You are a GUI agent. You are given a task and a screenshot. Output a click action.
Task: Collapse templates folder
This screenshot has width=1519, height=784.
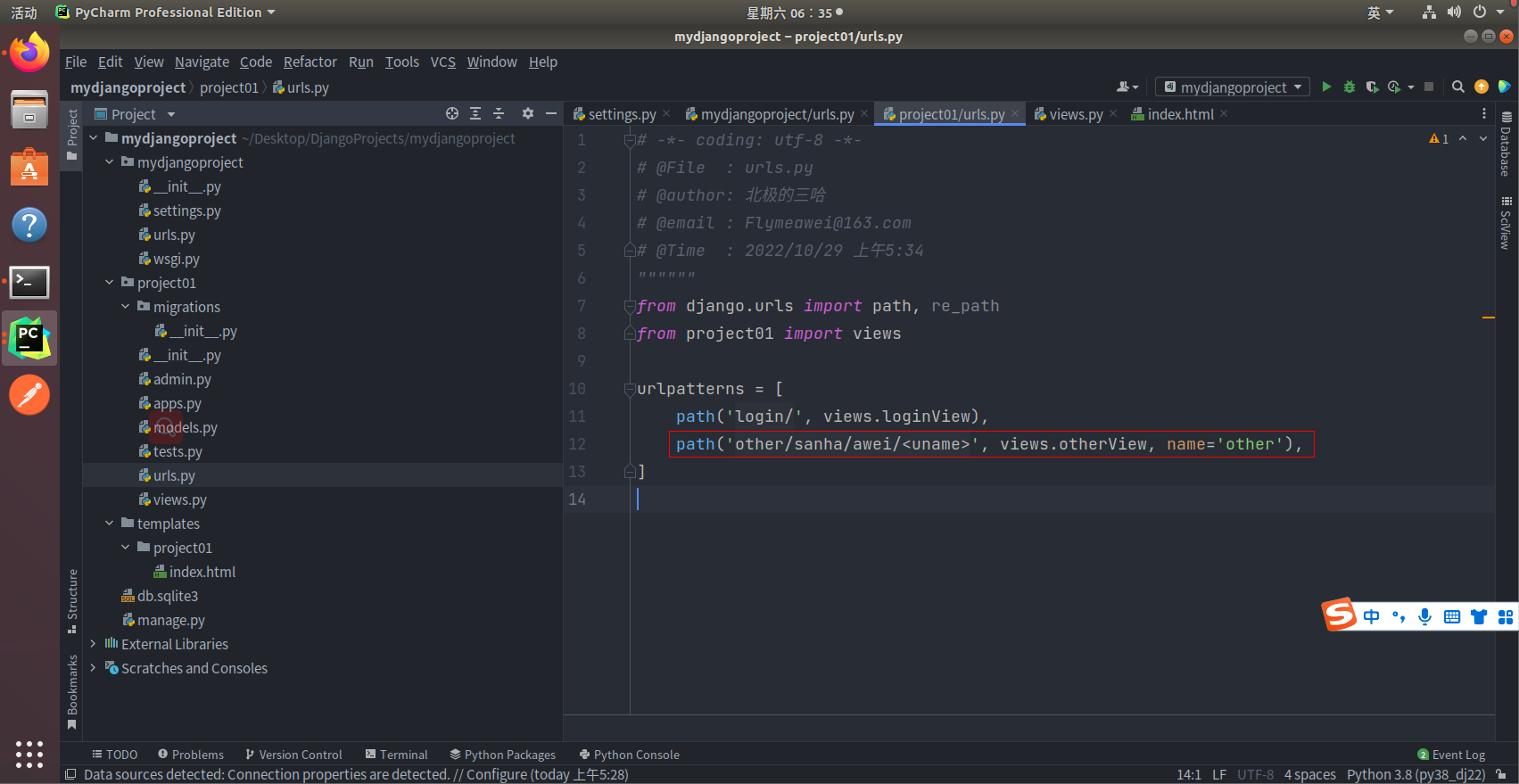[109, 524]
